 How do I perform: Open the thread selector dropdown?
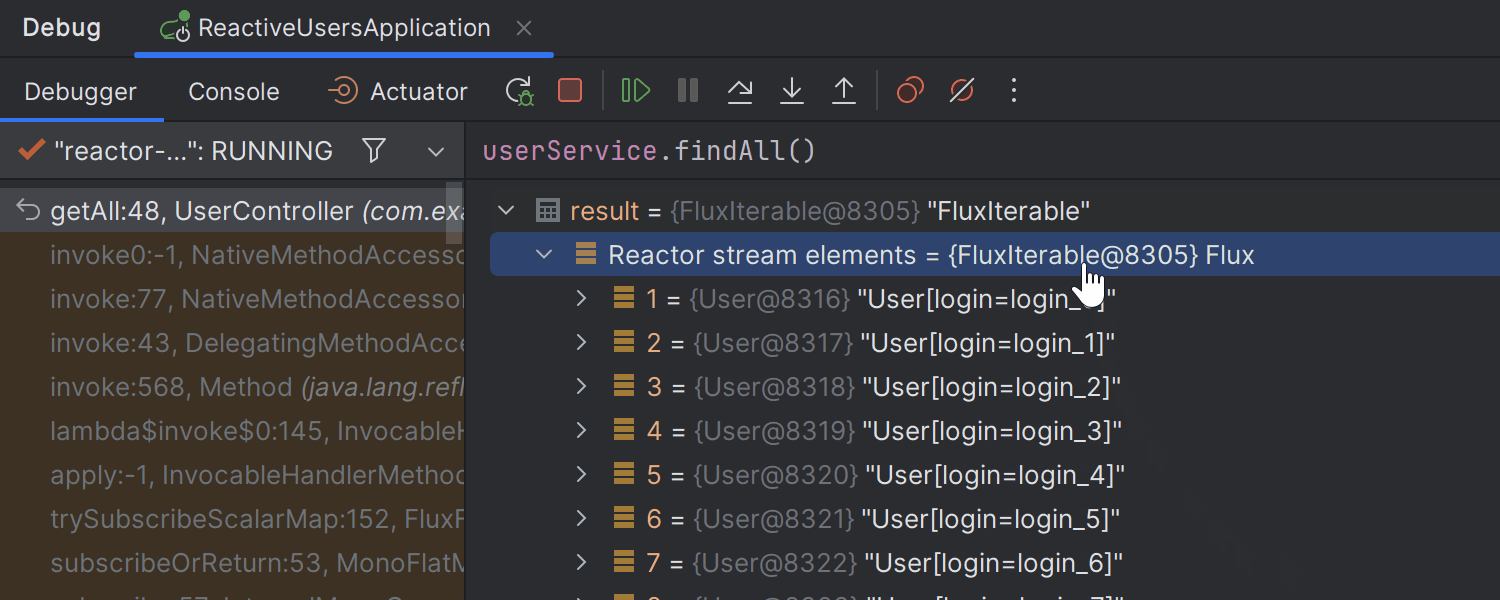pyautogui.click(x=436, y=152)
